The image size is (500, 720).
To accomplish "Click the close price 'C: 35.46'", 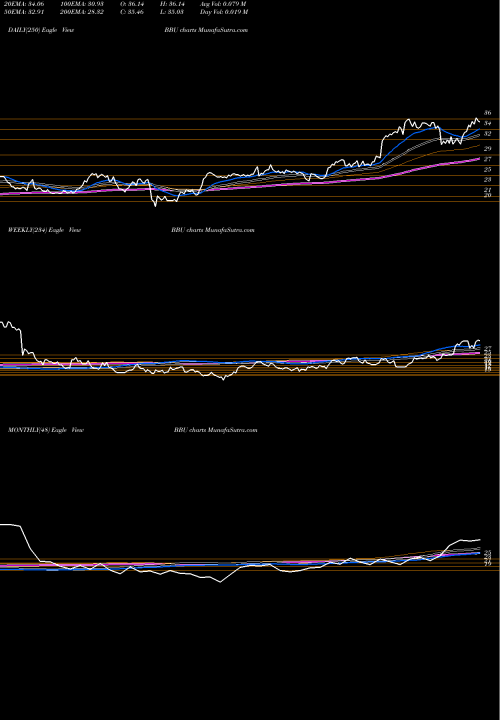I will click(x=133, y=12).
